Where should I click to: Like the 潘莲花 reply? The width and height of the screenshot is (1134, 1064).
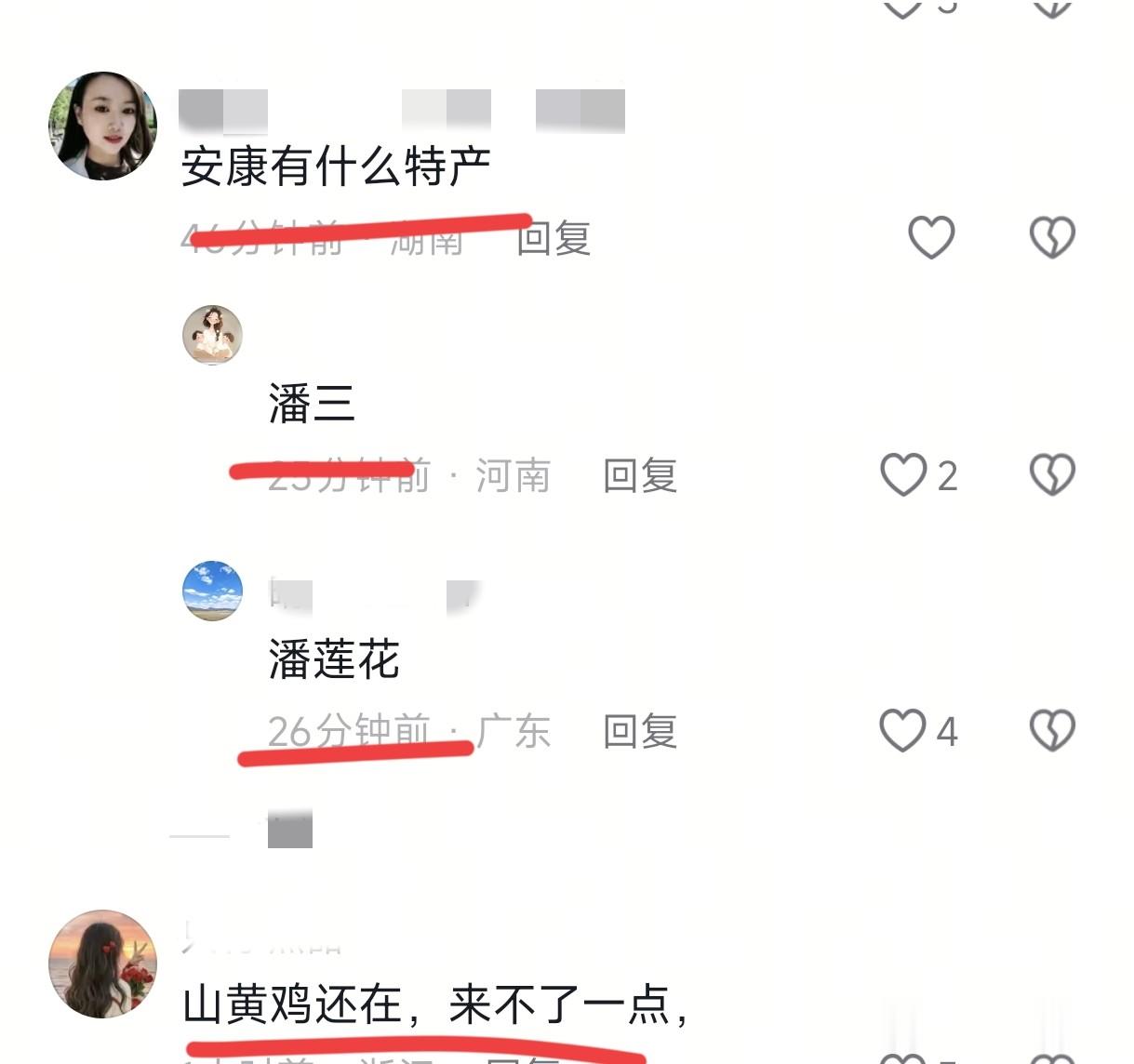[903, 730]
